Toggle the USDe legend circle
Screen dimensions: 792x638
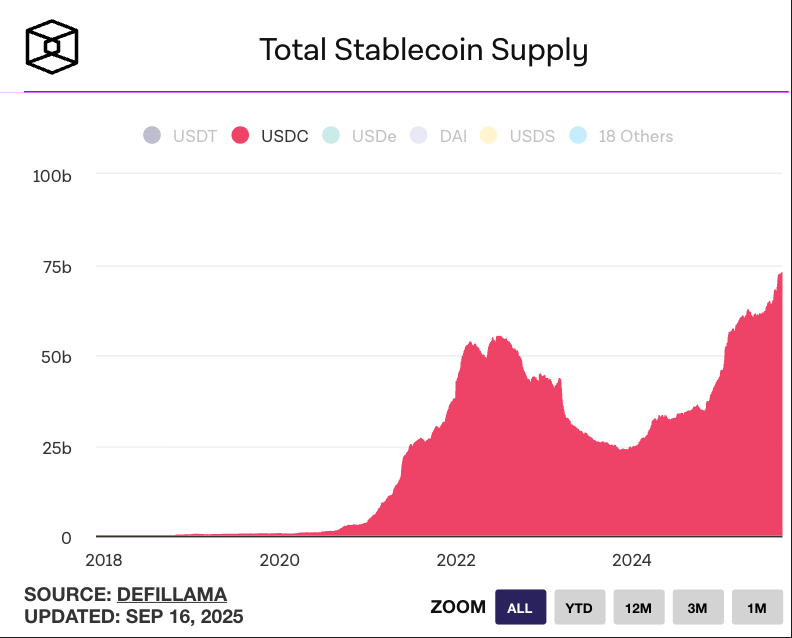331,136
